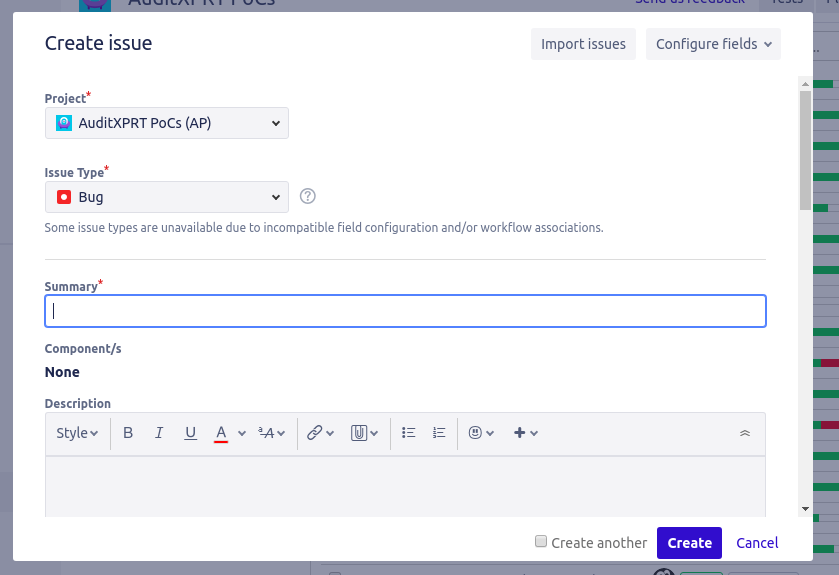This screenshot has width=839, height=575.
Task: Toggle Underline formatting in Description toolbar
Action: point(190,433)
